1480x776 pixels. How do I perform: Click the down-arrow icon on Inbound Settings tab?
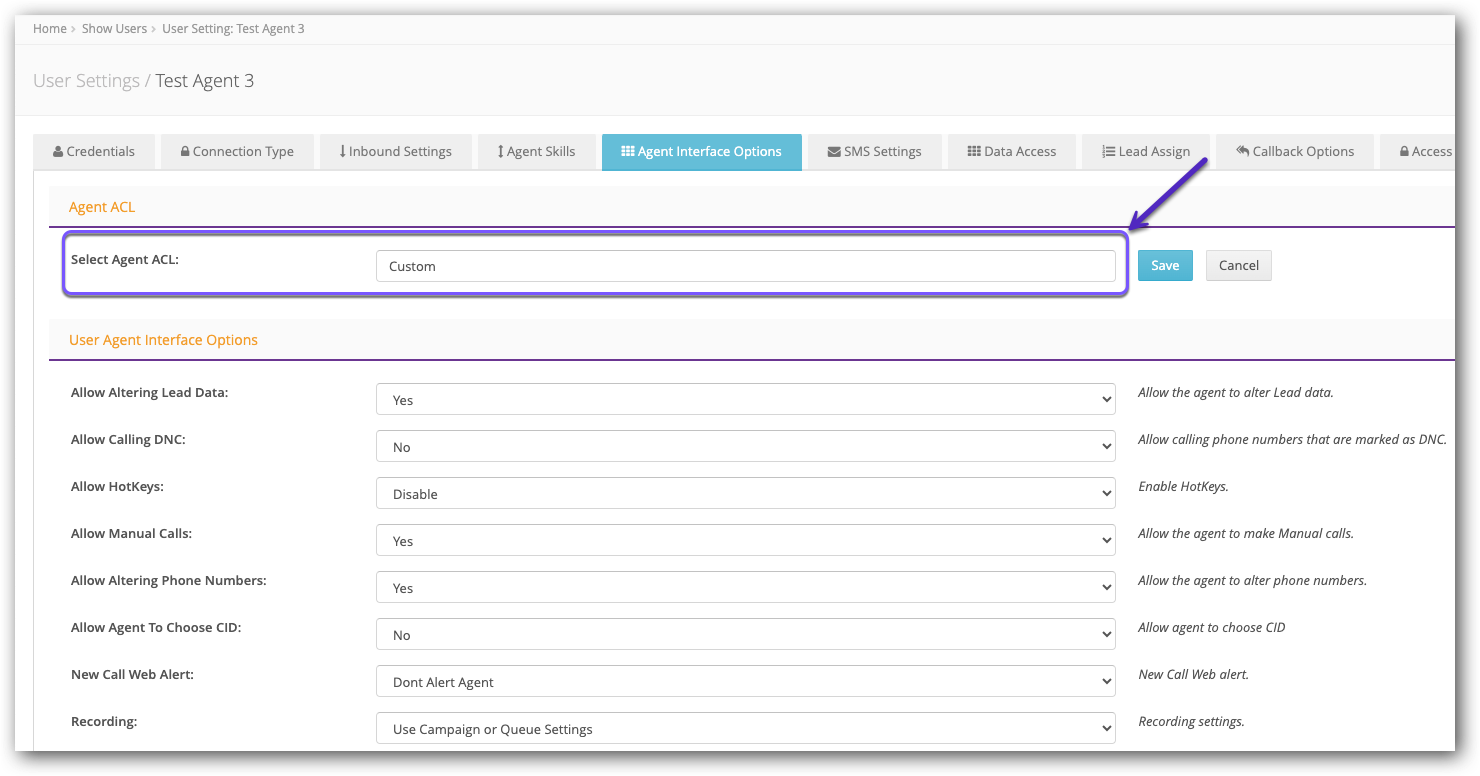(x=344, y=151)
